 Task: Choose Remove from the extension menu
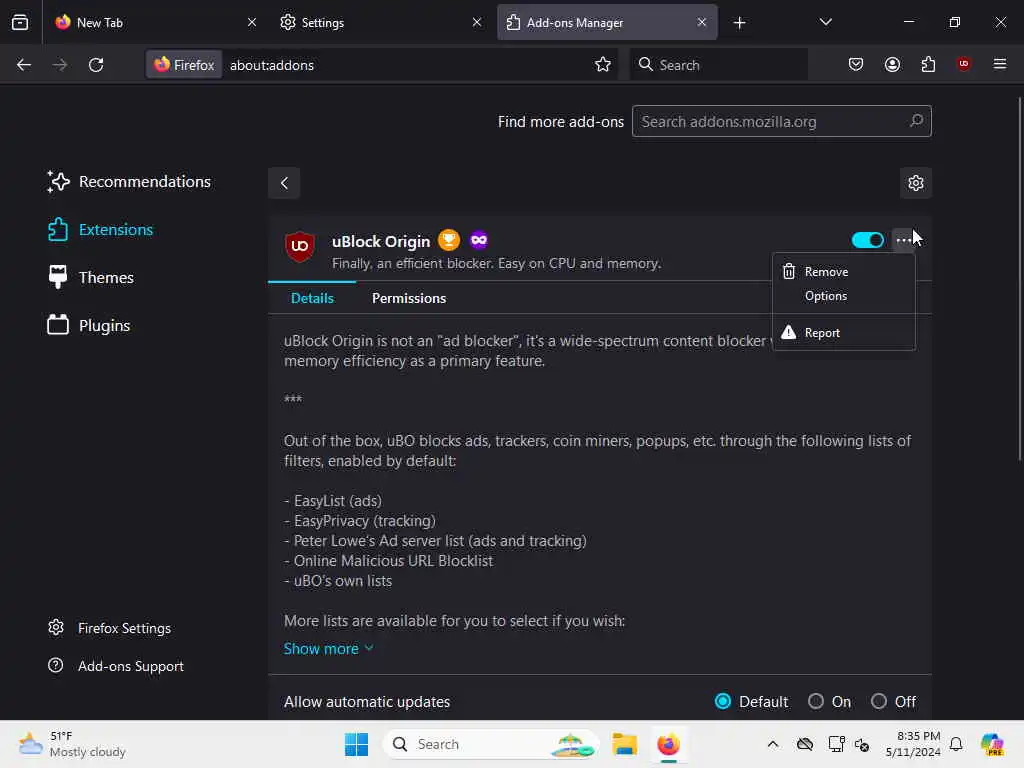click(x=843, y=272)
